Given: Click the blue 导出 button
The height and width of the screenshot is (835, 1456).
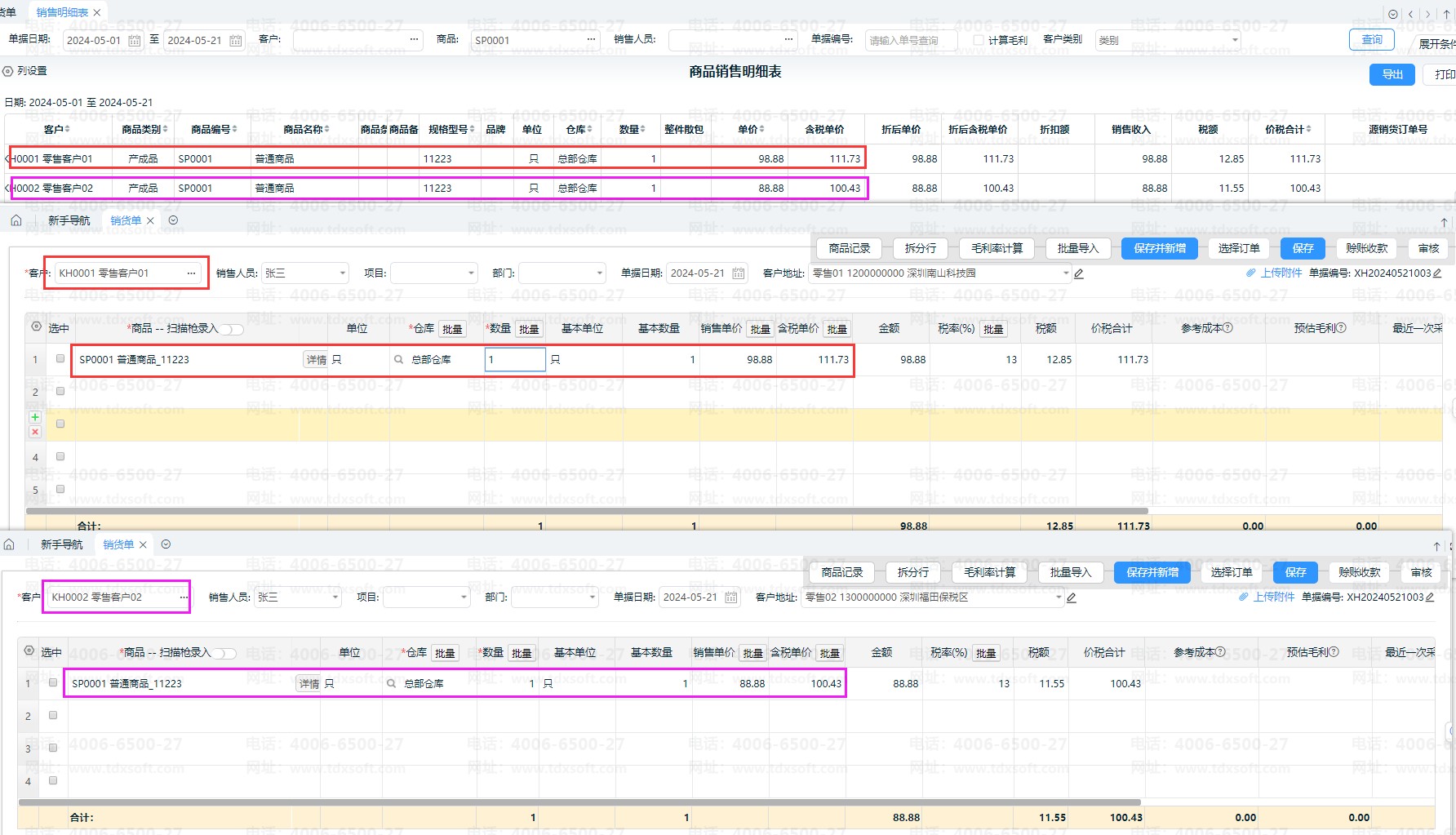Looking at the screenshot, I should click(1392, 74).
